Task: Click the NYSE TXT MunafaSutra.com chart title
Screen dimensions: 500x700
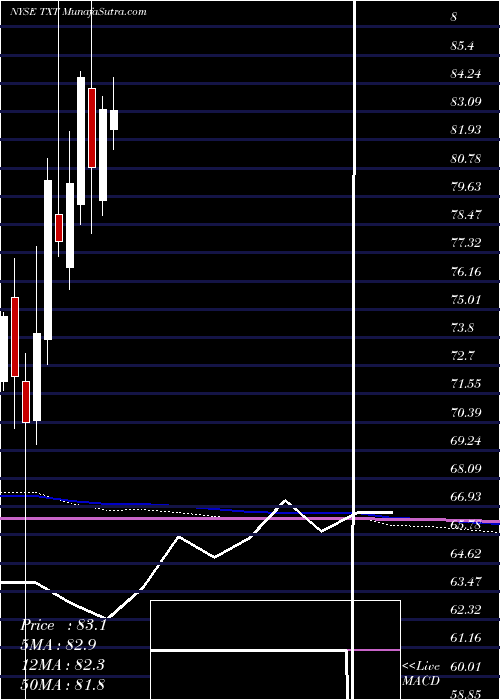Action: [79, 12]
